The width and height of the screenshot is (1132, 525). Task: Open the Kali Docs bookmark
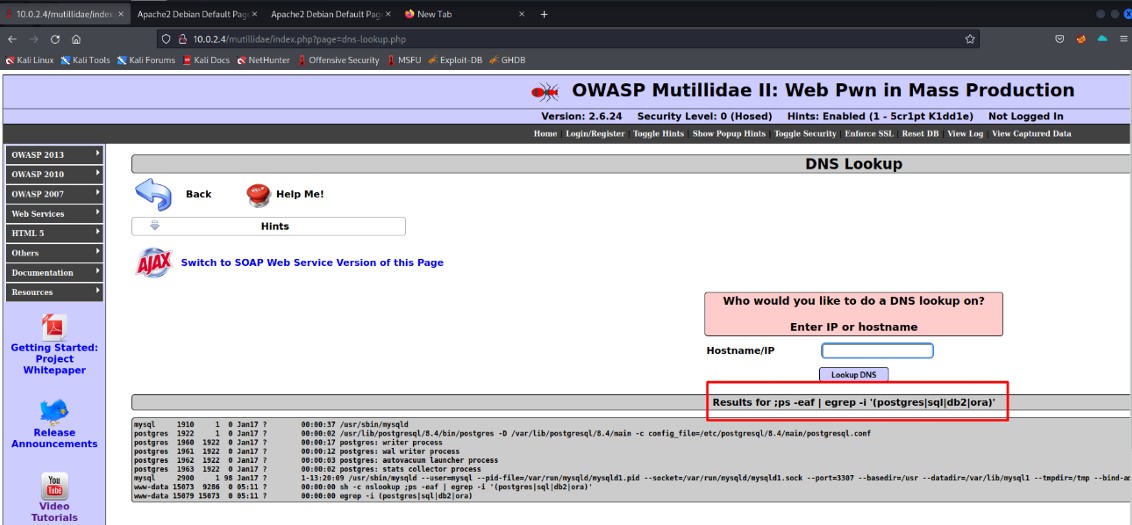pyautogui.click(x=206, y=60)
